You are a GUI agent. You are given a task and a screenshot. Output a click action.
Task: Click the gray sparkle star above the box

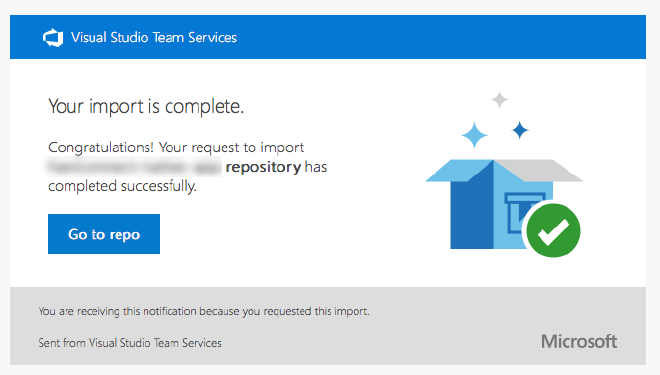point(500,100)
